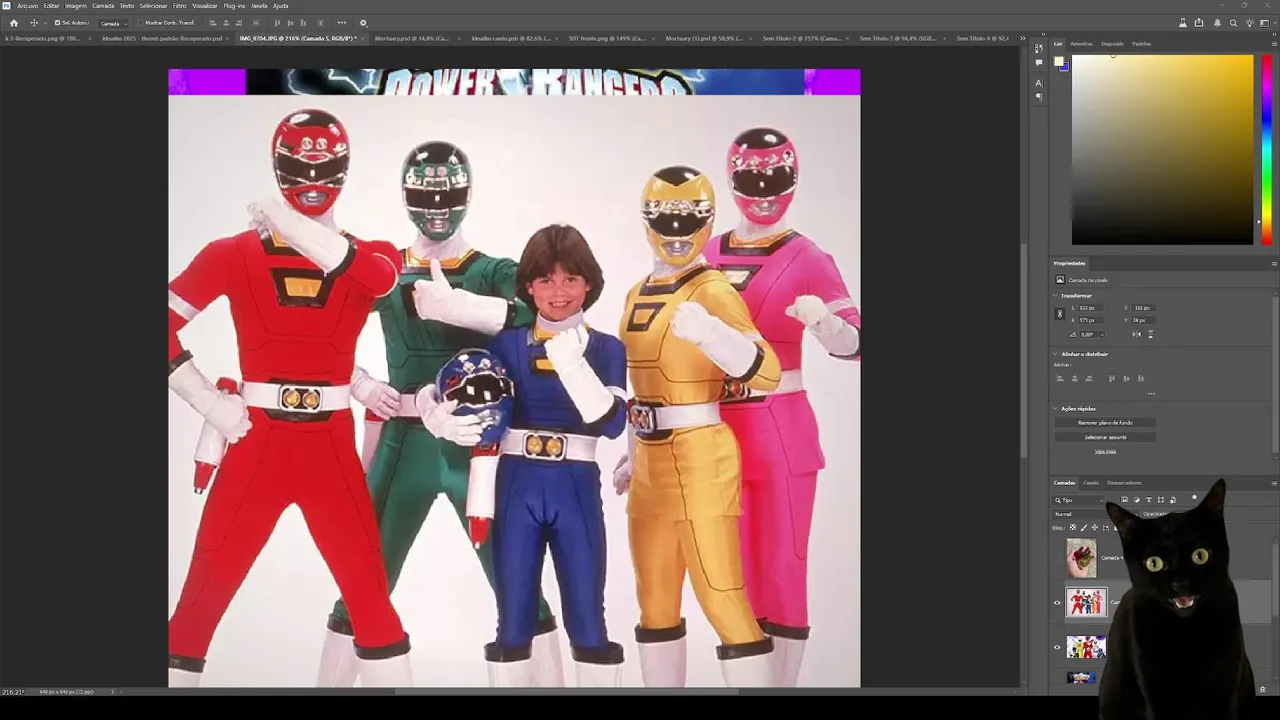Click the search magnifier icon
The image size is (1280, 720).
tap(1233, 23)
